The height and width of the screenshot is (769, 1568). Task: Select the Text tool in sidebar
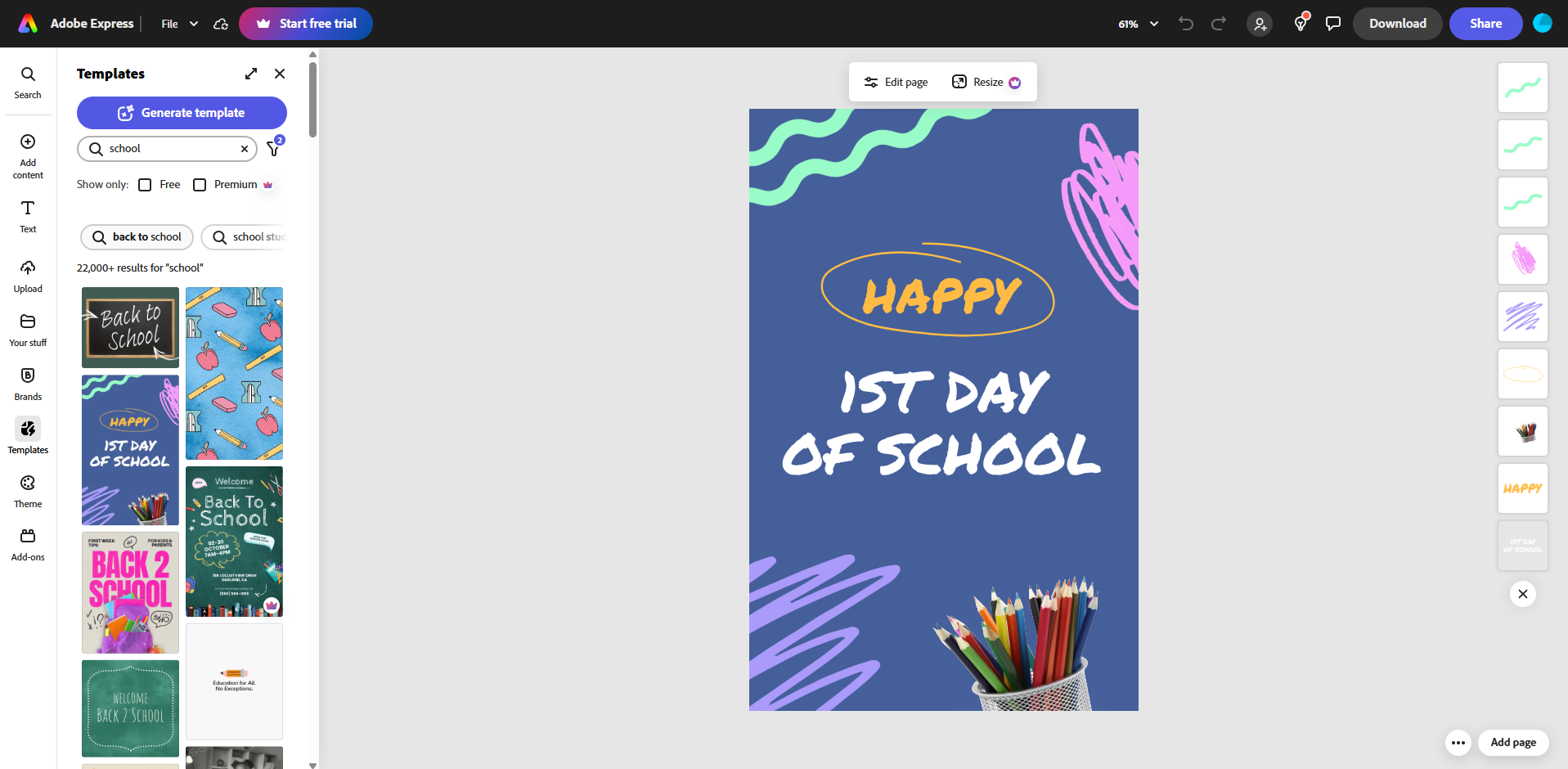click(27, 215)
